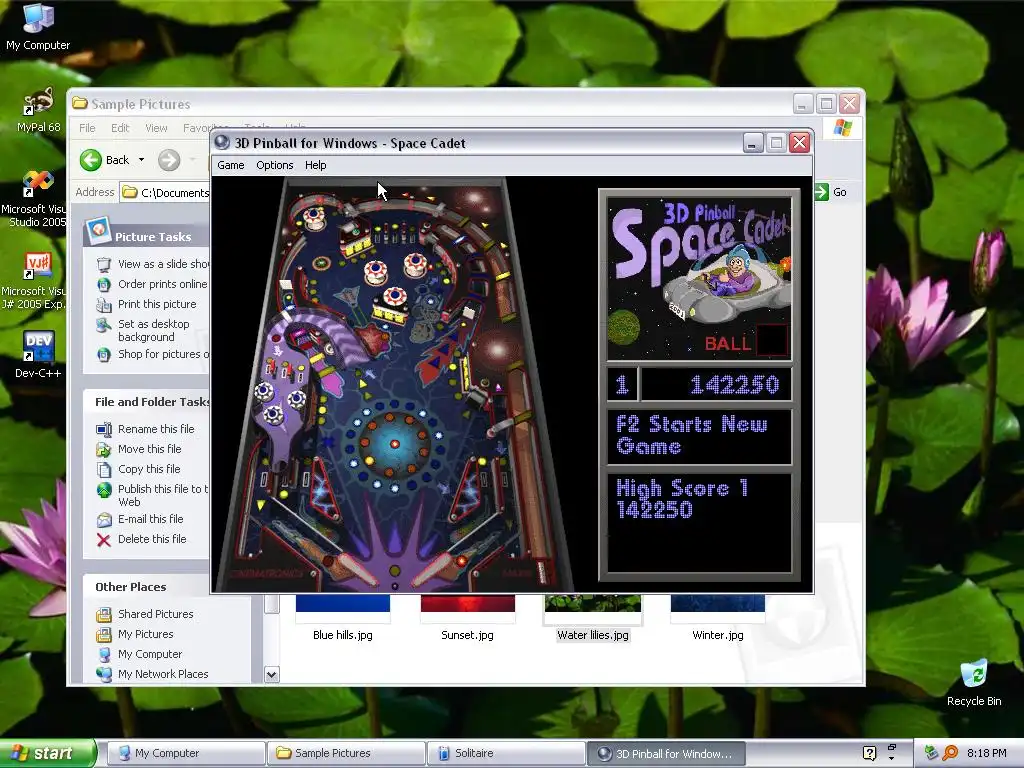This screenshot has height=768, width=1024.
Task: Open the Help menu in Pinball
Action: pos(315,165)
